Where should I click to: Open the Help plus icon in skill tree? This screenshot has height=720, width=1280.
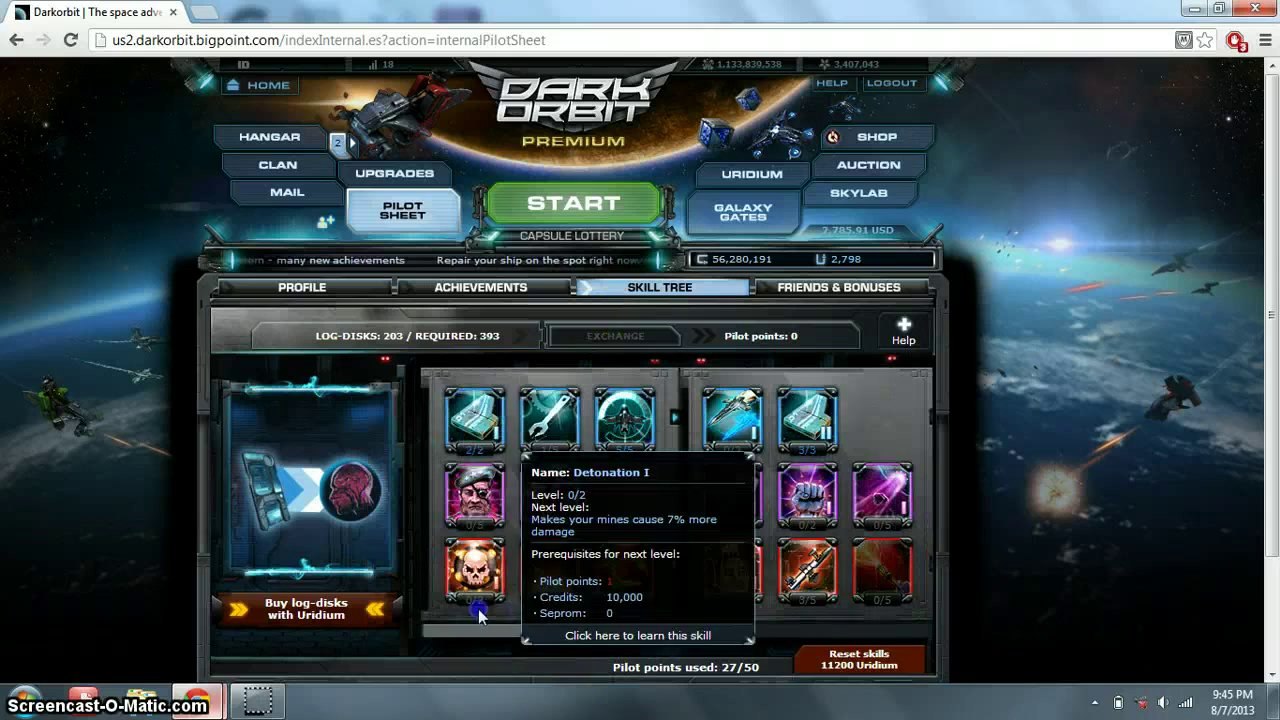click(904, 332)
